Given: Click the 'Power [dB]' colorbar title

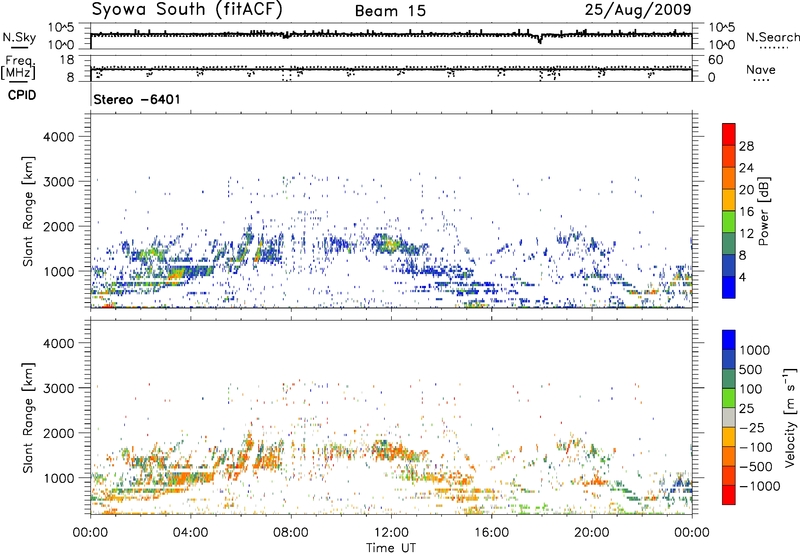Looking at the screenshot, I should click(x=763, y=211).
